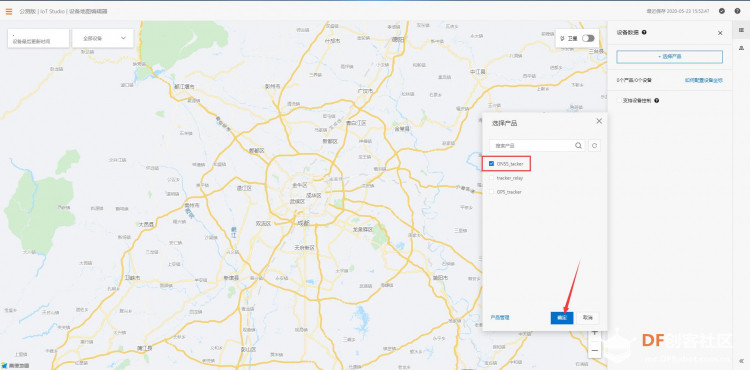Check the GPS_tracker checkbox

(491, 192)
